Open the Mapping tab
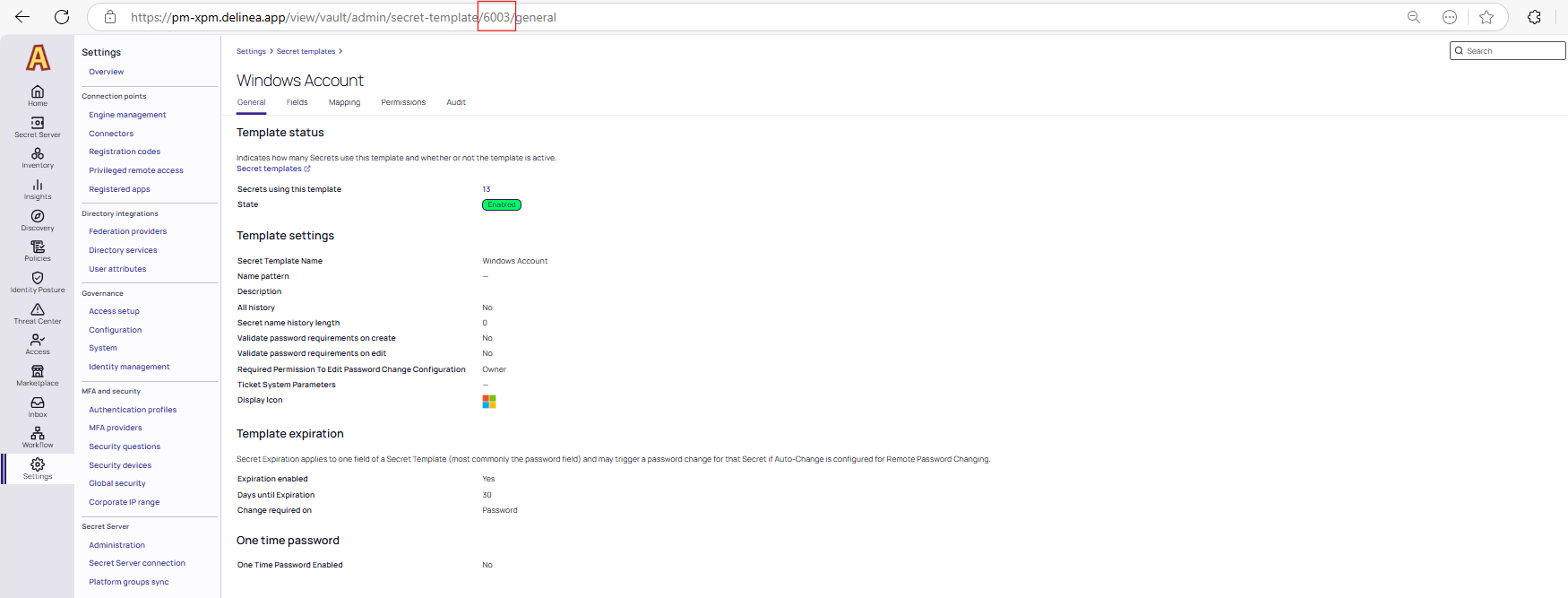The height and width of the screenshot is (598, 1568). (x=345, y=102)
